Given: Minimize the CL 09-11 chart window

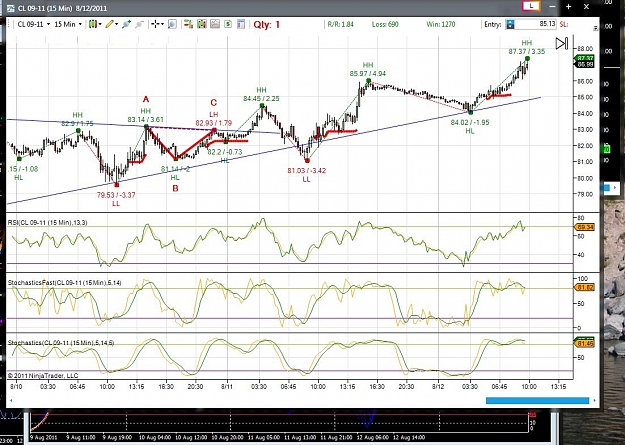Looking at the screenshot, I should point(552,6).
